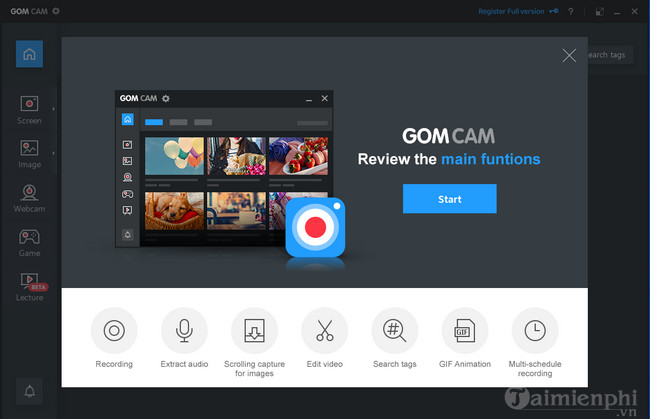Click the strawberries thumbnail in preview
Viewport: 650px width, 419px height.
click(298, 156)
